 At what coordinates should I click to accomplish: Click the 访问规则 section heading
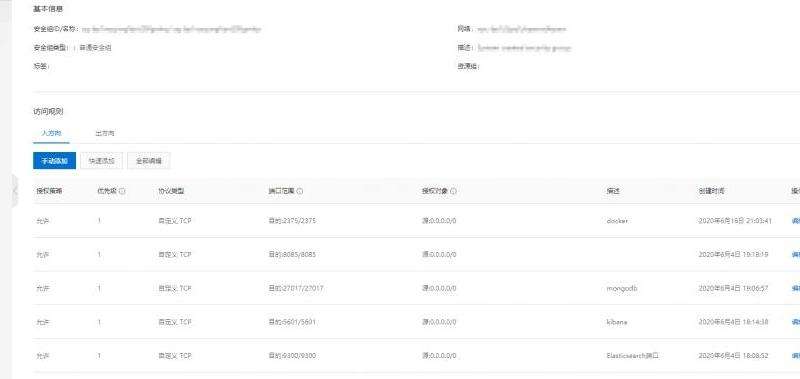tap(48, 111)
